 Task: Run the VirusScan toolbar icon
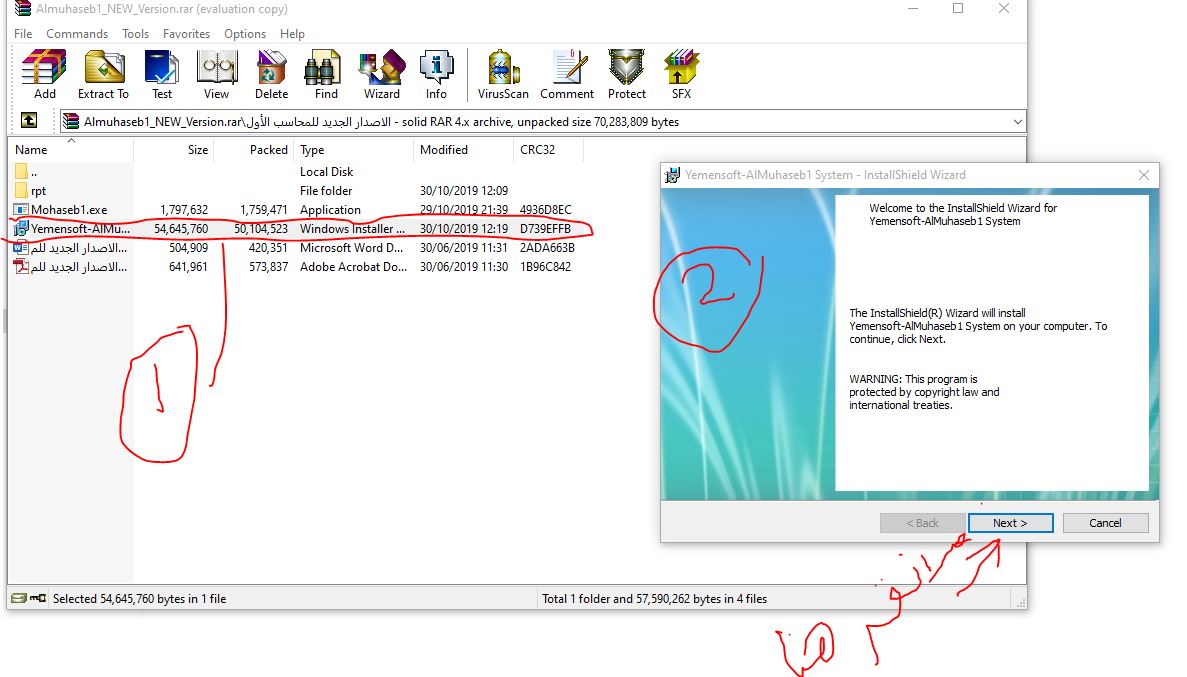[x=503, y=68]
